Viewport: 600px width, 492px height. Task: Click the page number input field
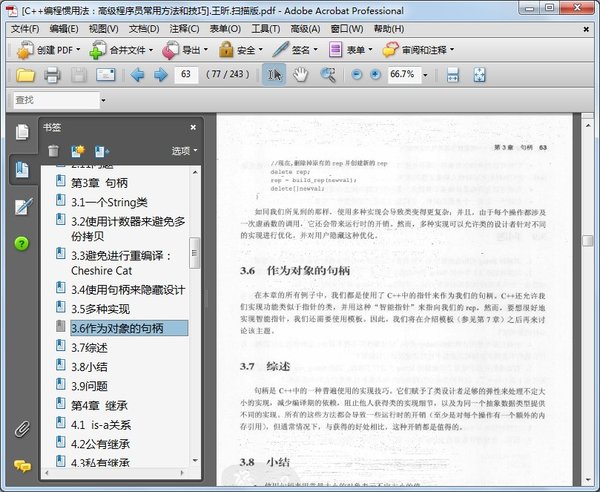pyautogui.click(x=186, y=75)
